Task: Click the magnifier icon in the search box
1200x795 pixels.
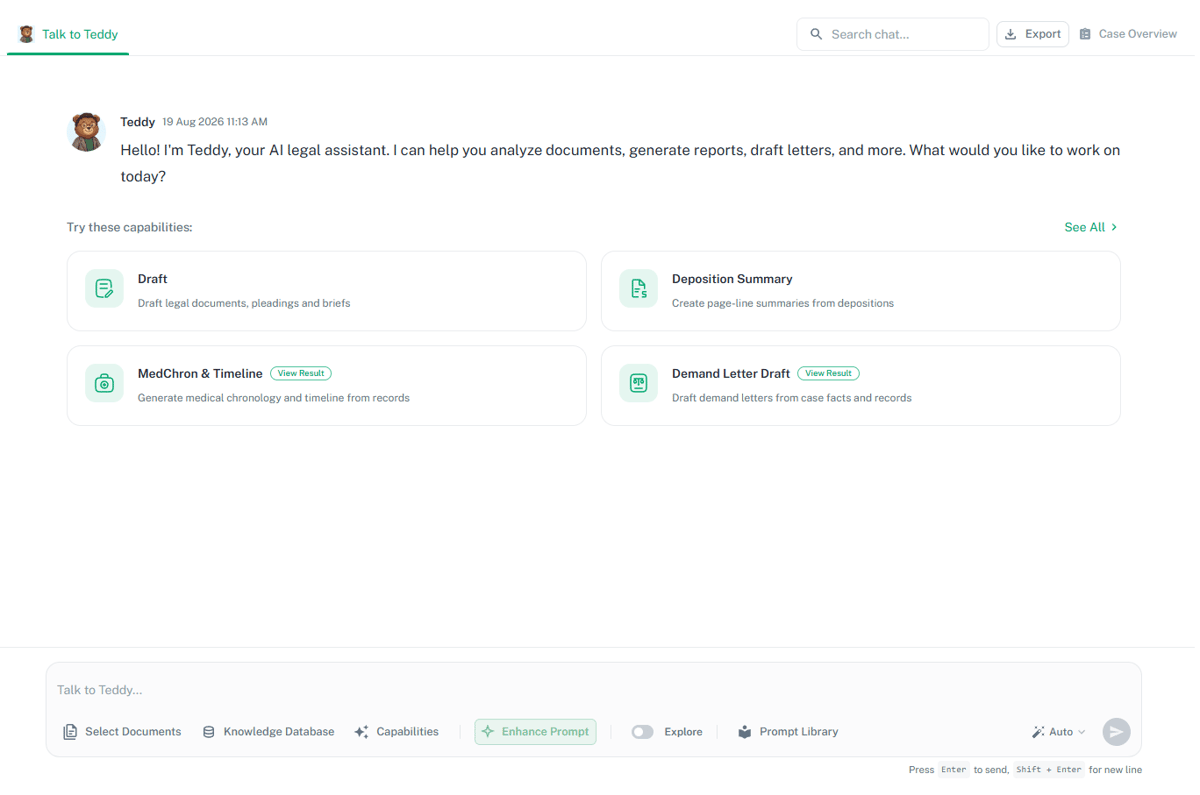Action: coord(816,34)
